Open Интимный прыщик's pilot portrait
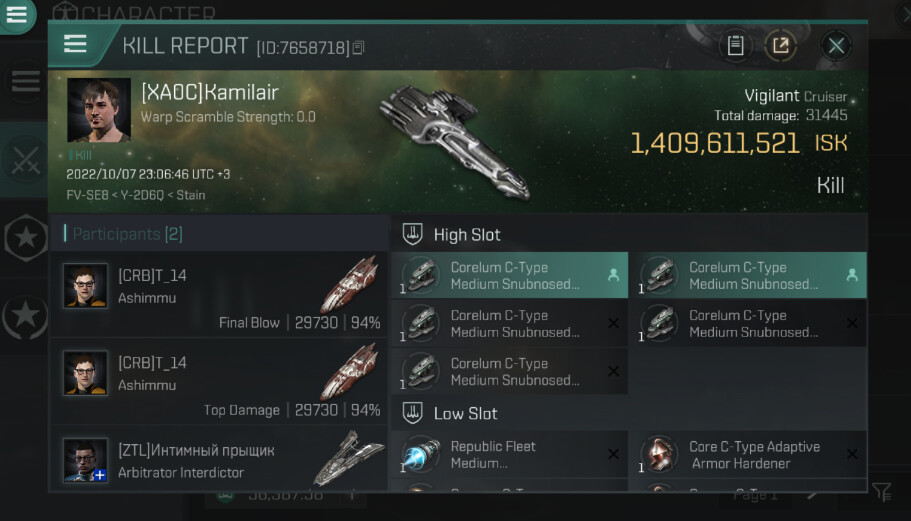911x521 pixels. click(85, 460)
